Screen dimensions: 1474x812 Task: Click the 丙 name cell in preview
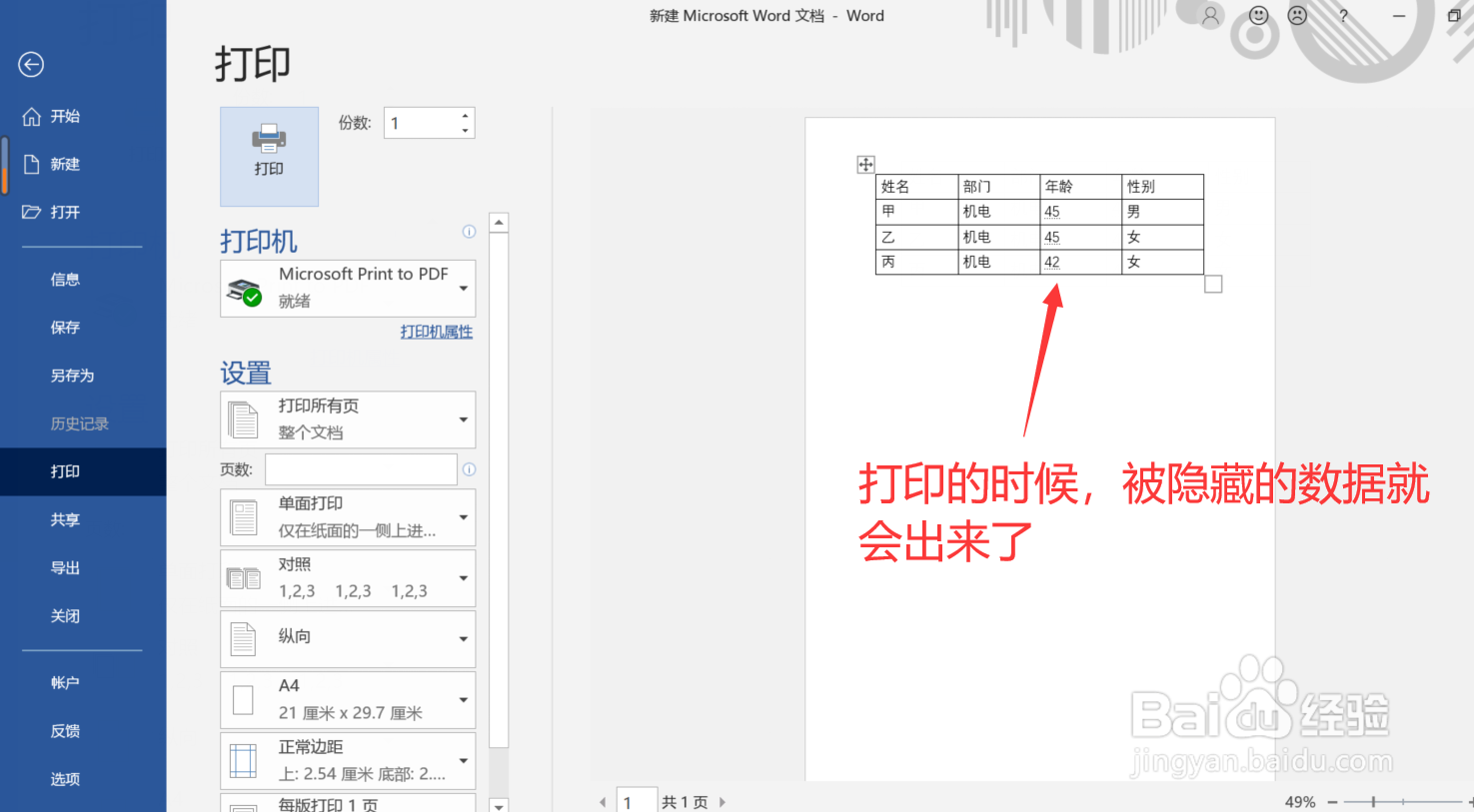916,262
